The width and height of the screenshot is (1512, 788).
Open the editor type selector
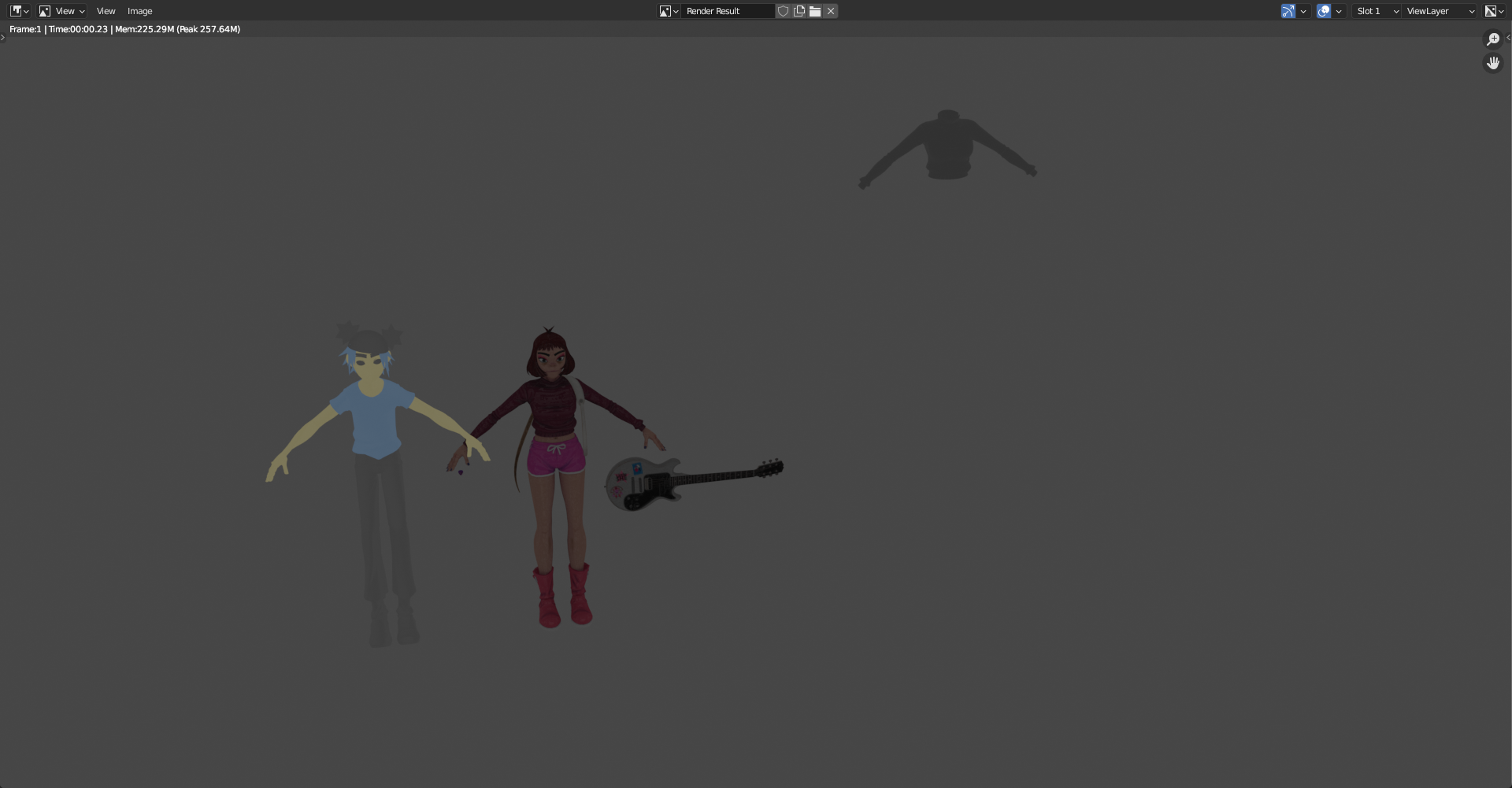click(x=19, y=11)
